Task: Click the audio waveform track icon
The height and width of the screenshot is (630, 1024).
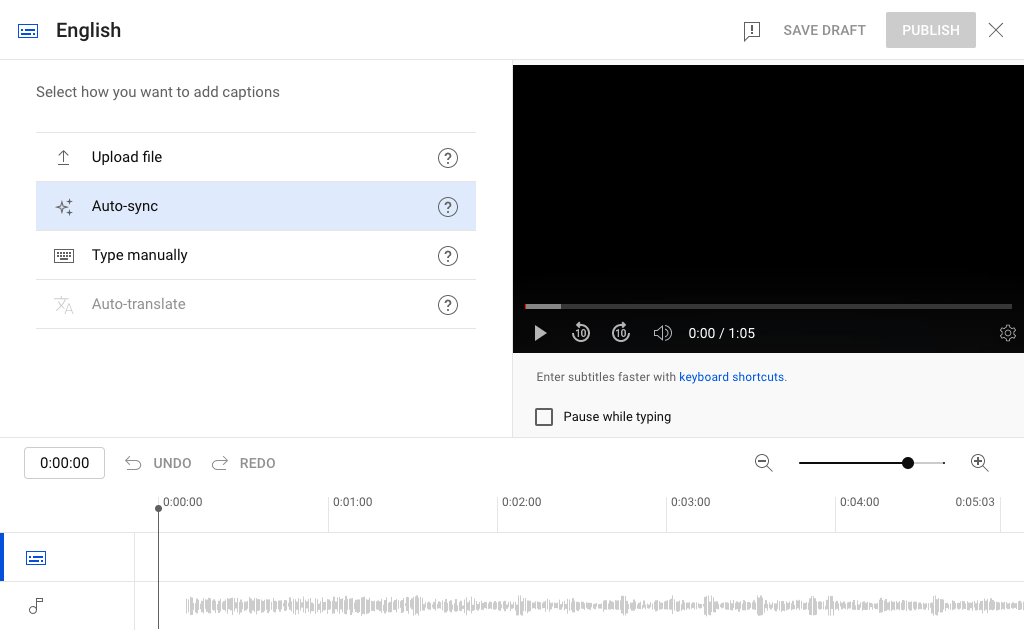Action: click(35, 606)
